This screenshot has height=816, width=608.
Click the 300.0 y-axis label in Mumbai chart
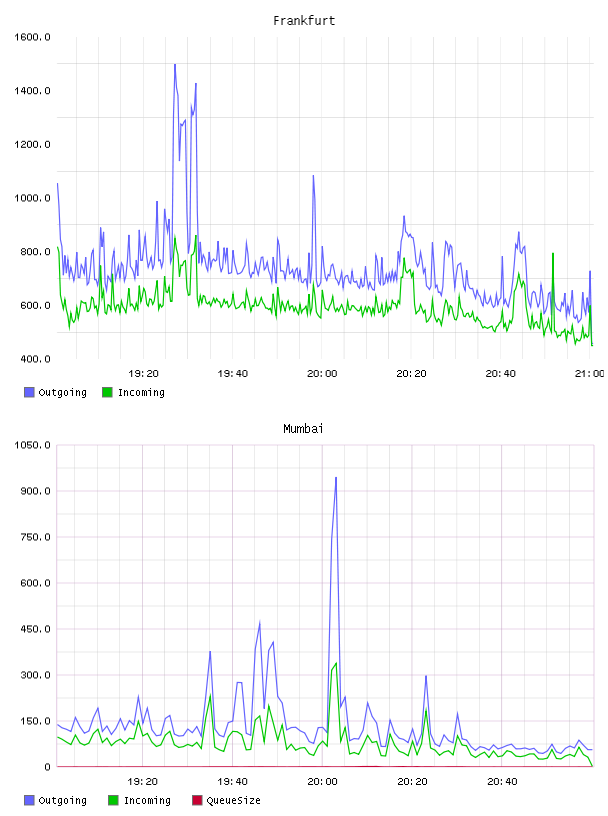click(x=35, y=675)
